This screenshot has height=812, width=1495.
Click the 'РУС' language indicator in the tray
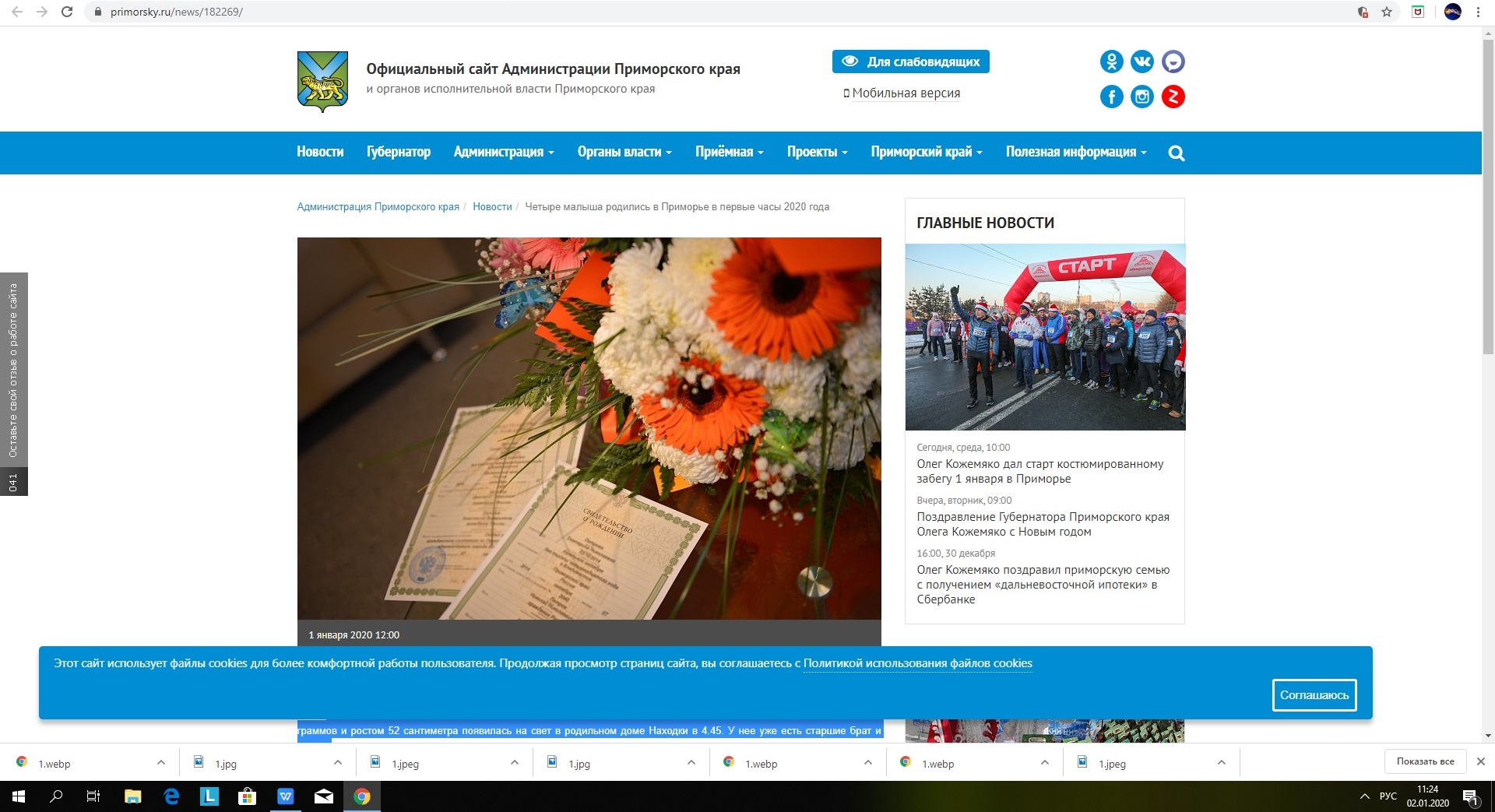pos(1388,796)
